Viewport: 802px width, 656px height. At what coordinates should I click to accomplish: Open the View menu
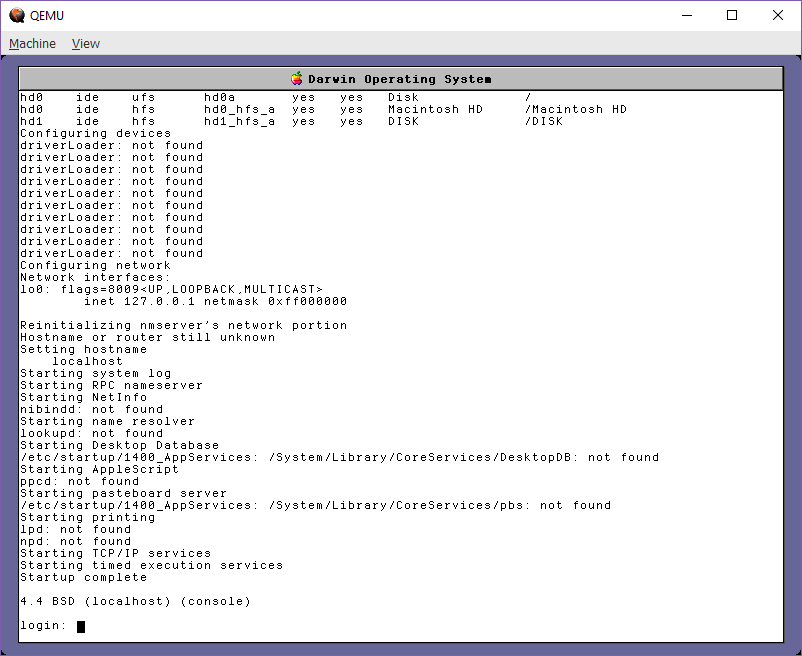click(x=86, y=43)
